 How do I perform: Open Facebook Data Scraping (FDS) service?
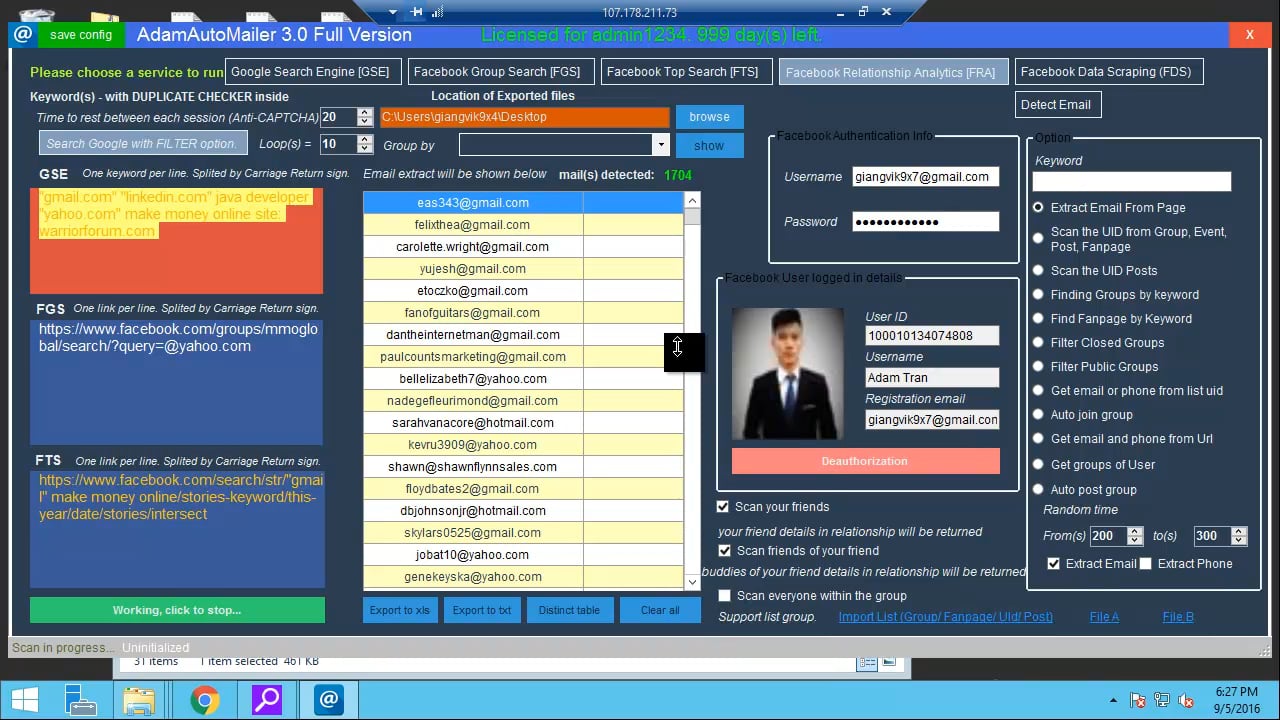[x=1108, y=72]
